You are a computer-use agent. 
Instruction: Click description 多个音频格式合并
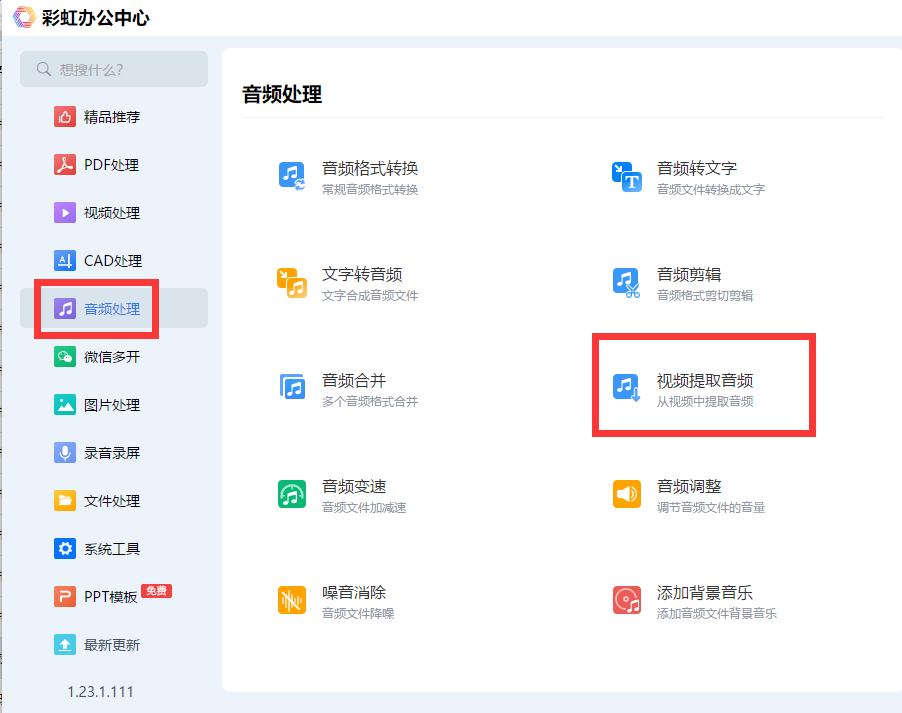[x=370, y=401]
